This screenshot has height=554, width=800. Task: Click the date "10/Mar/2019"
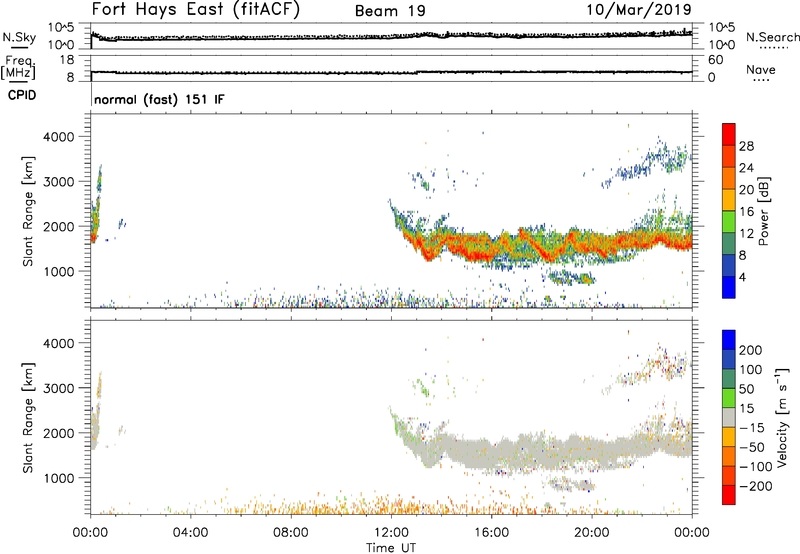click(x=639, y=10)
